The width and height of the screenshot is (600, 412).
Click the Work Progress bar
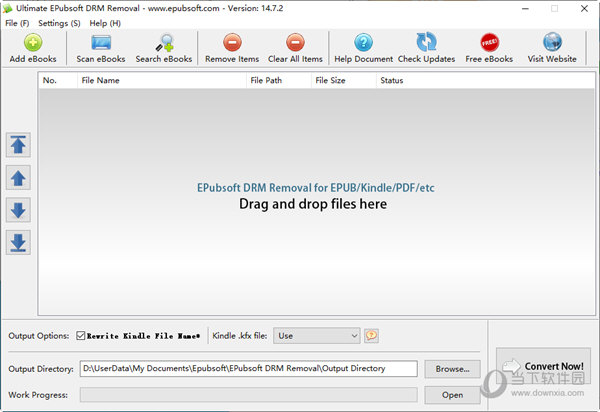pyautogui.click(x=248, y=395)
